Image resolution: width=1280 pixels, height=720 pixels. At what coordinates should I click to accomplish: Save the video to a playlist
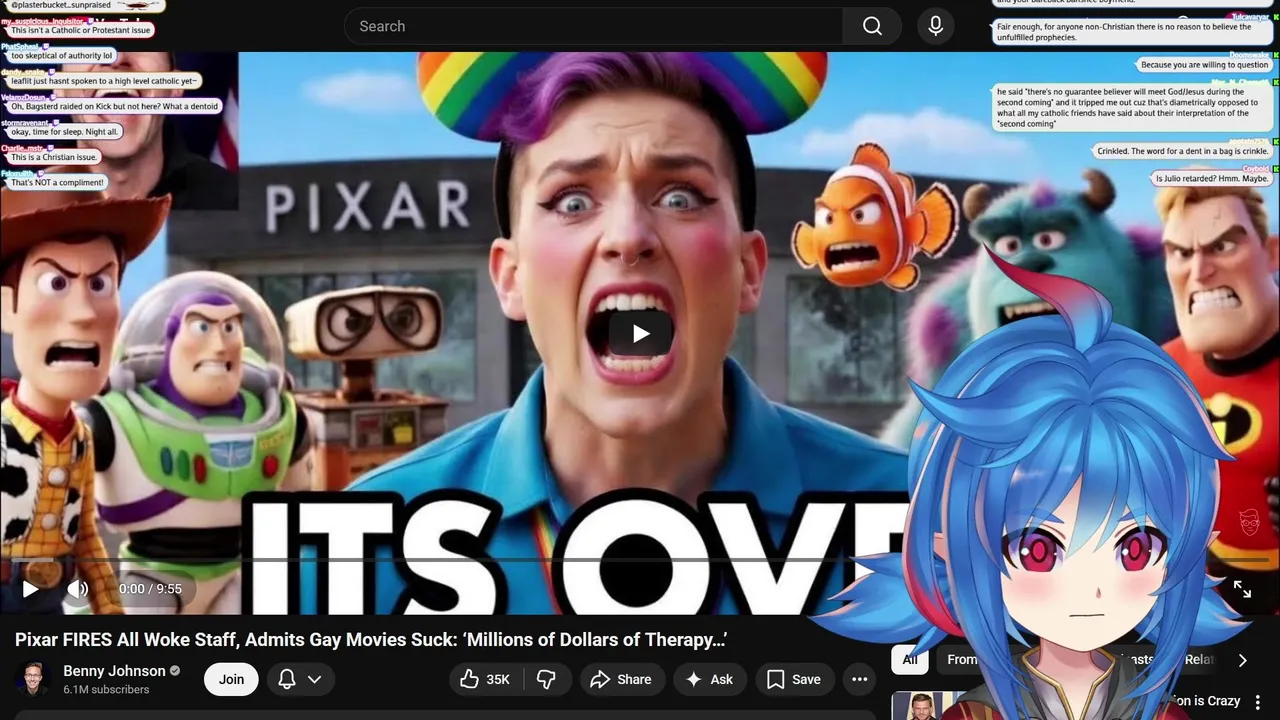point(794,679)
